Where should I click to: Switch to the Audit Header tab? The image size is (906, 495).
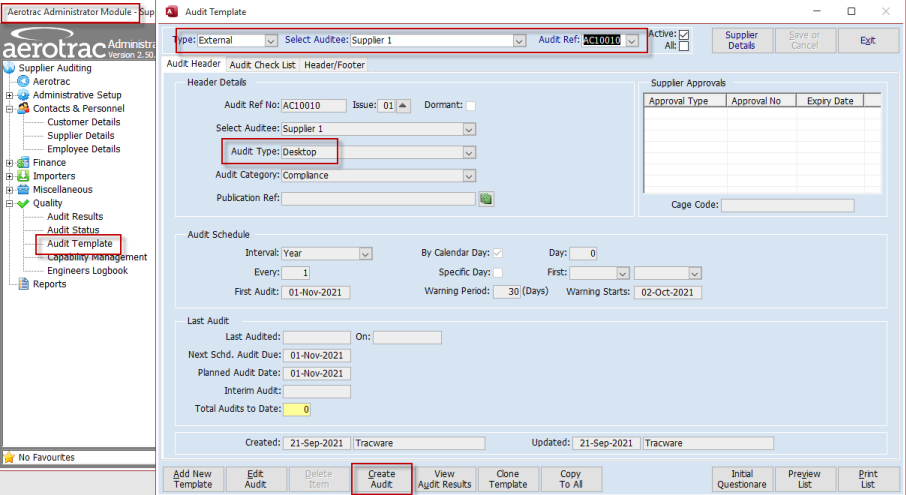coord(194,64)
